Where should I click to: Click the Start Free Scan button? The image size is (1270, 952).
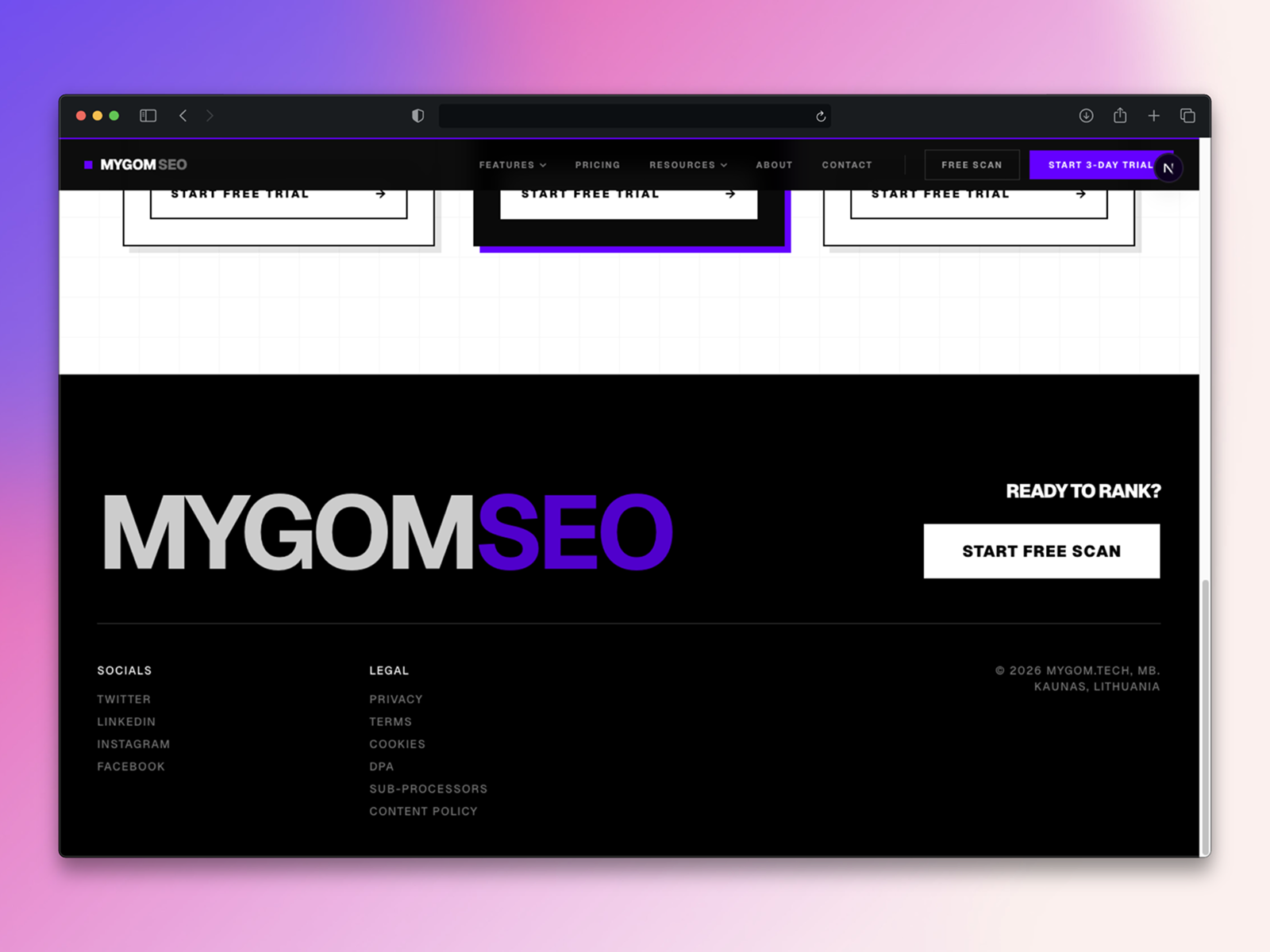coord(1041,551)
